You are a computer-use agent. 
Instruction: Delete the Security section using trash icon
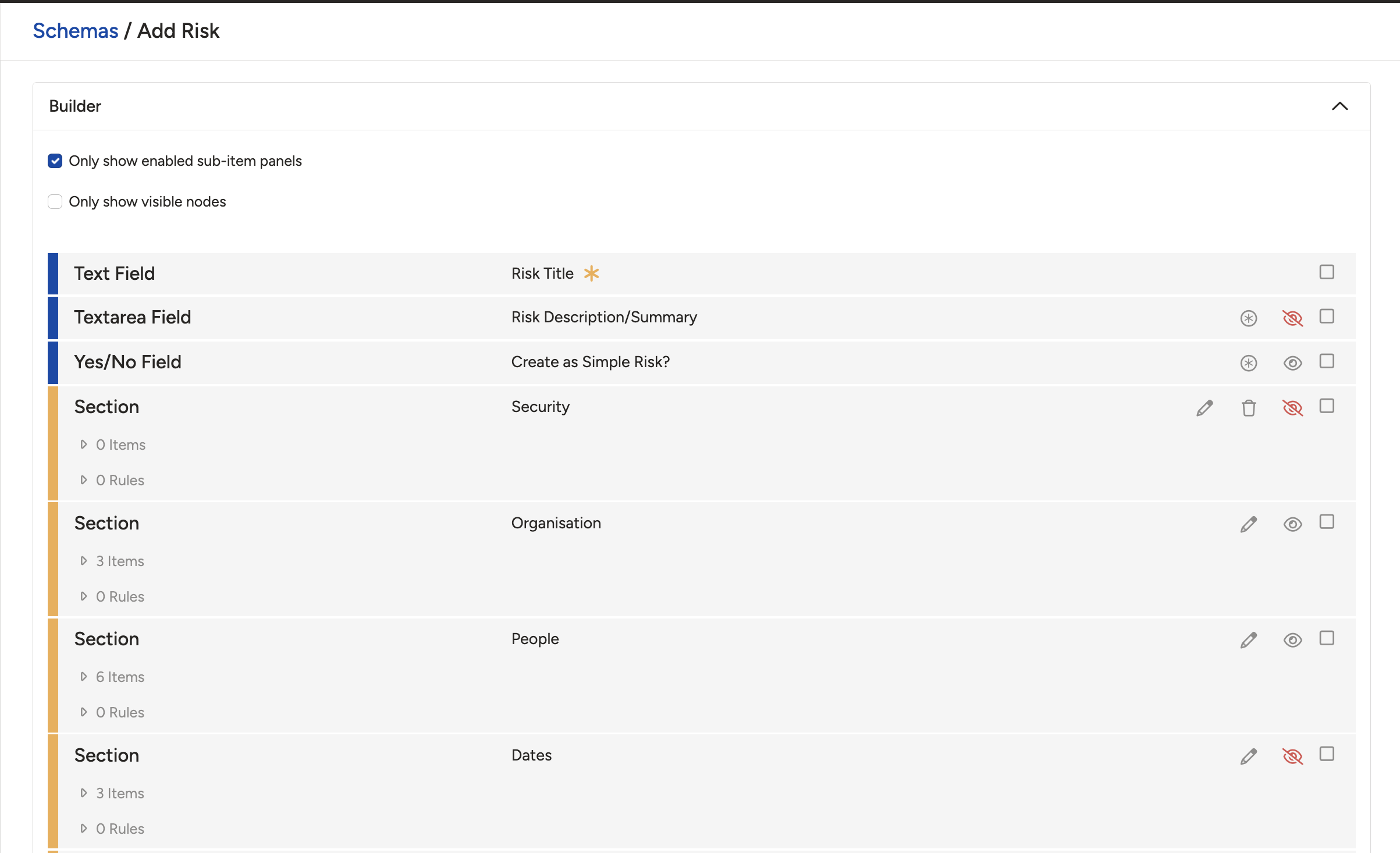tap(1248, 408)
